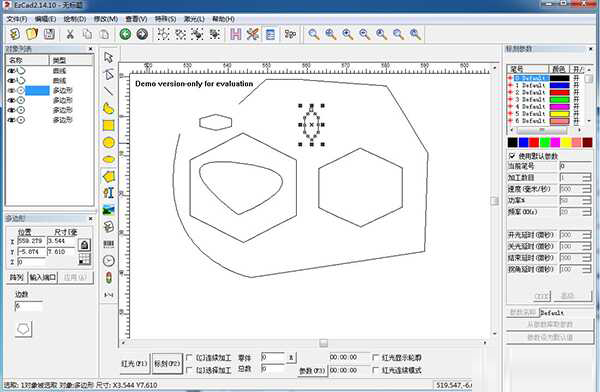Pick the yellow palette color swatch
Viewport: 600px width, 392px height.
(566, 142)
